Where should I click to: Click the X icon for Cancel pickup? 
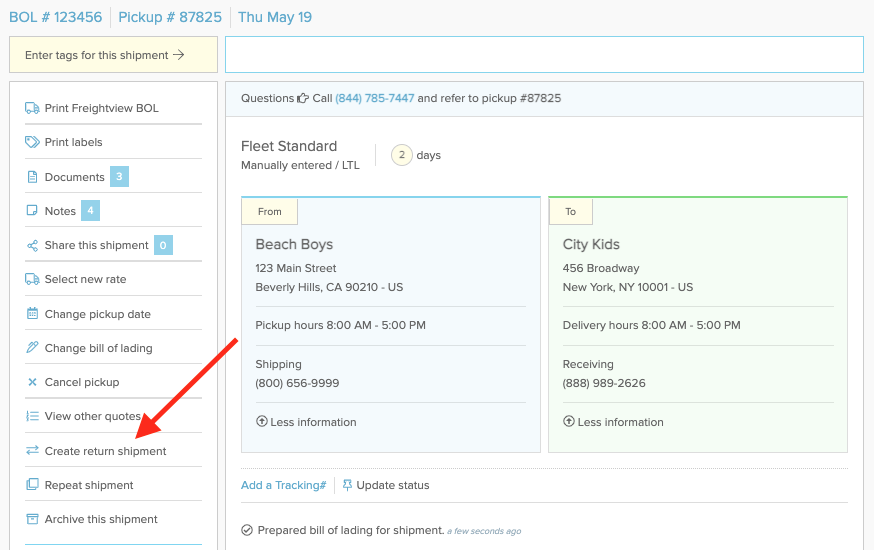(32, 382)
